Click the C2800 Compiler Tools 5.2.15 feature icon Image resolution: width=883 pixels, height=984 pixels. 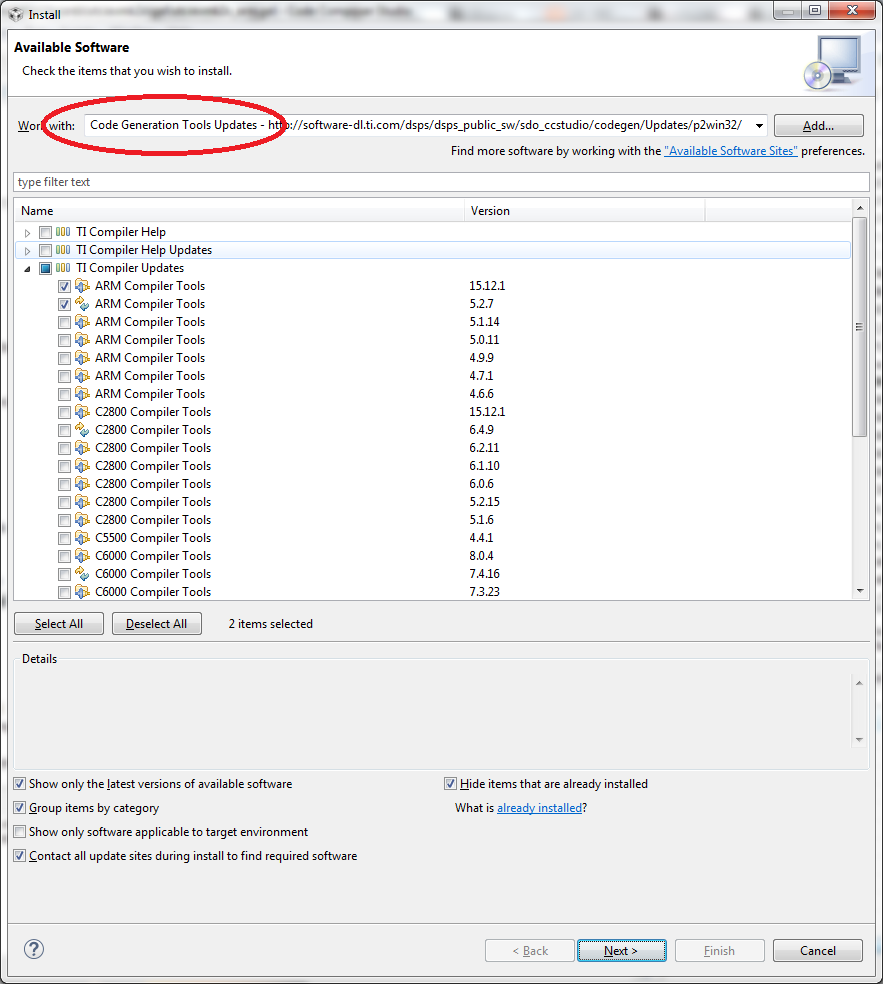pyautogui.click(x=82, y=502)
